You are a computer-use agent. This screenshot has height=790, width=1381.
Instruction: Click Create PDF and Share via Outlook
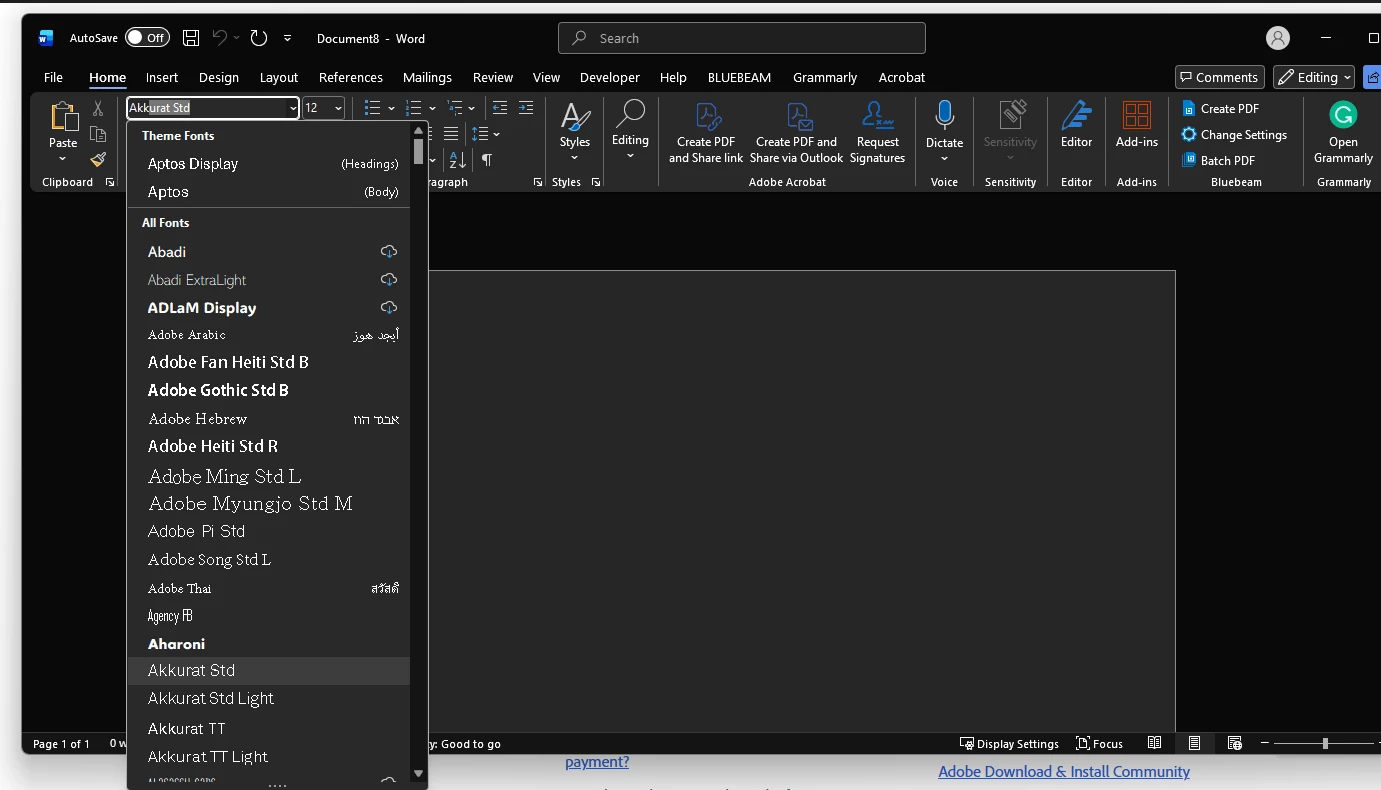click(797, 134)
